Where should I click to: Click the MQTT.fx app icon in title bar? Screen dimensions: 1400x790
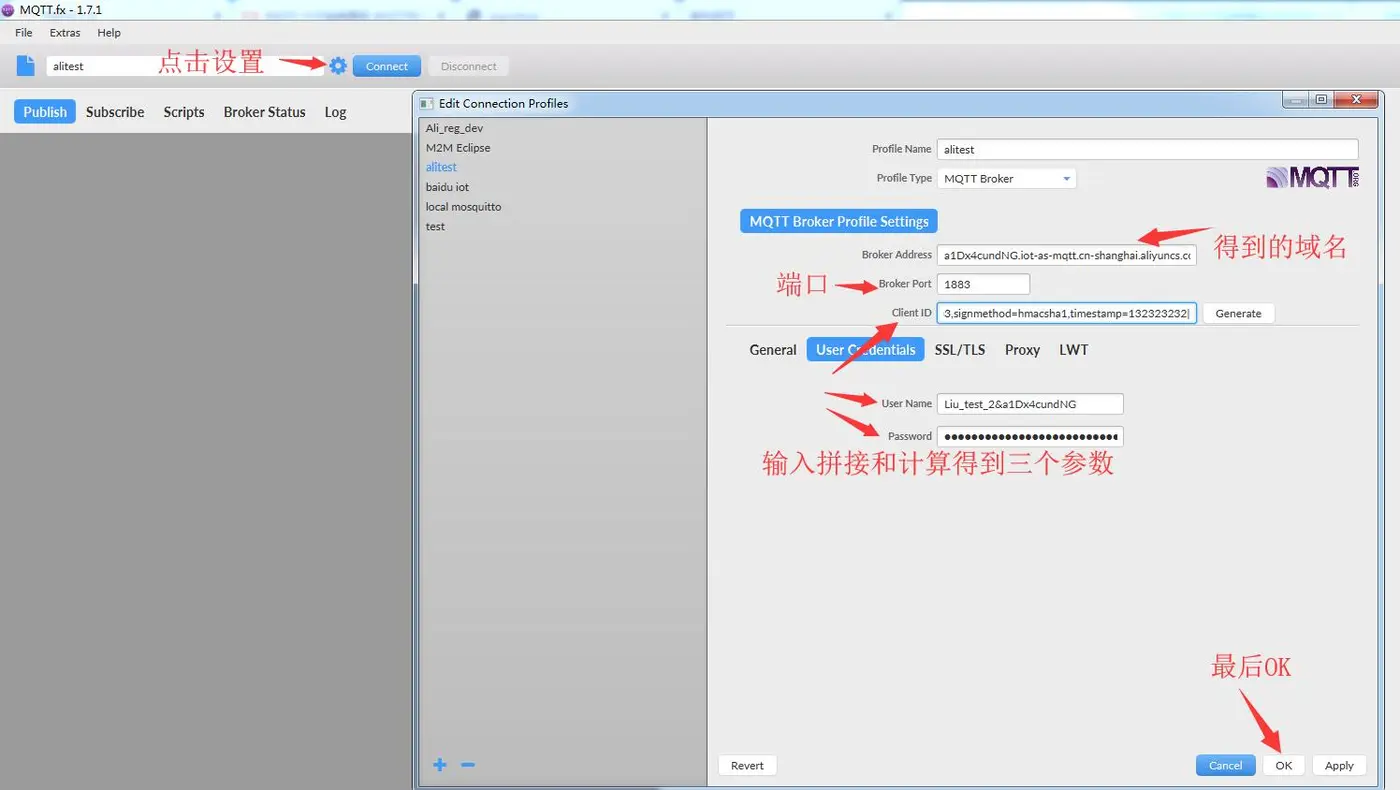(8, 9)
